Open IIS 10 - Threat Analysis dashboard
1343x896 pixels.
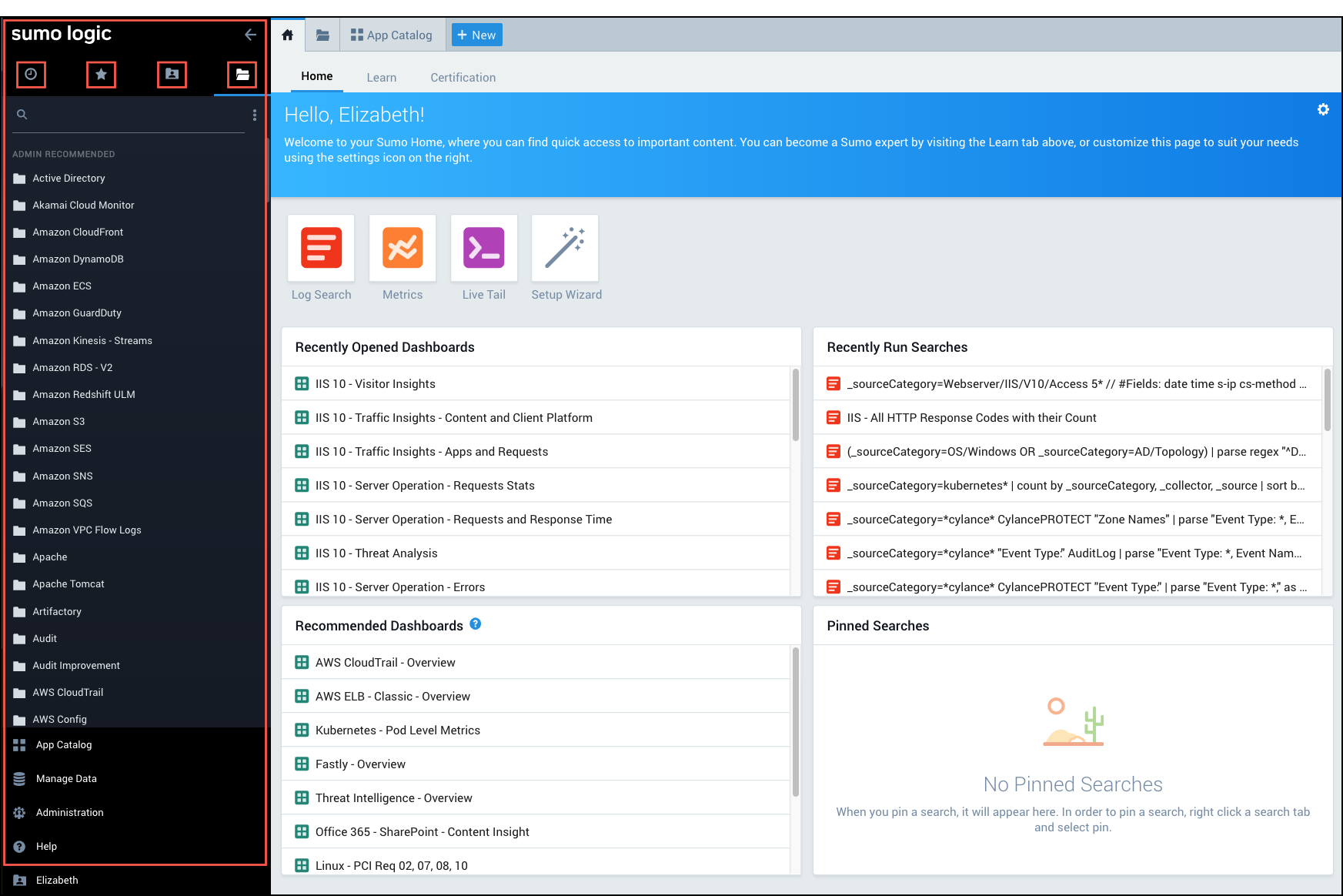[376, 553]
